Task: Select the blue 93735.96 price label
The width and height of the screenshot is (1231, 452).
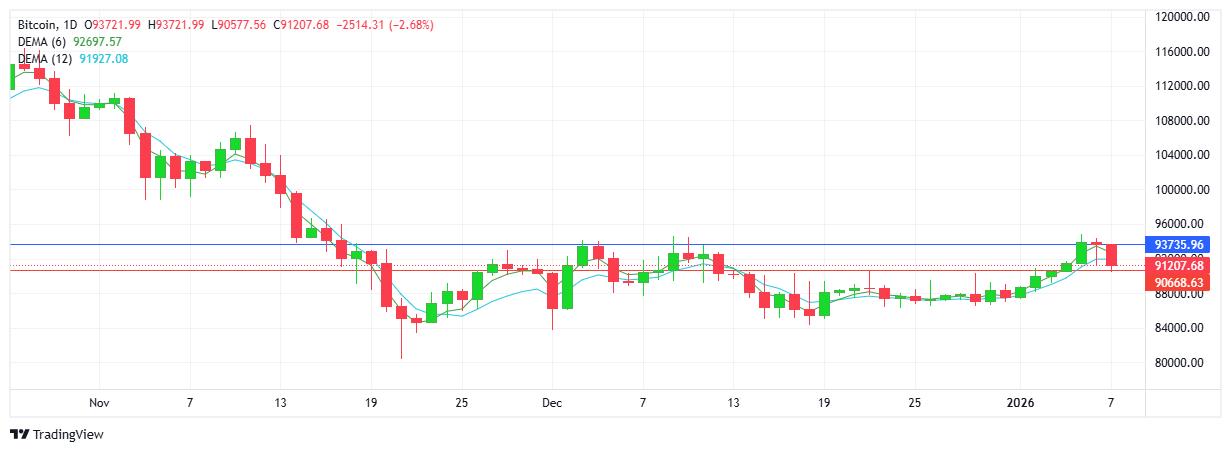Action: click(x=1180, y=245)
